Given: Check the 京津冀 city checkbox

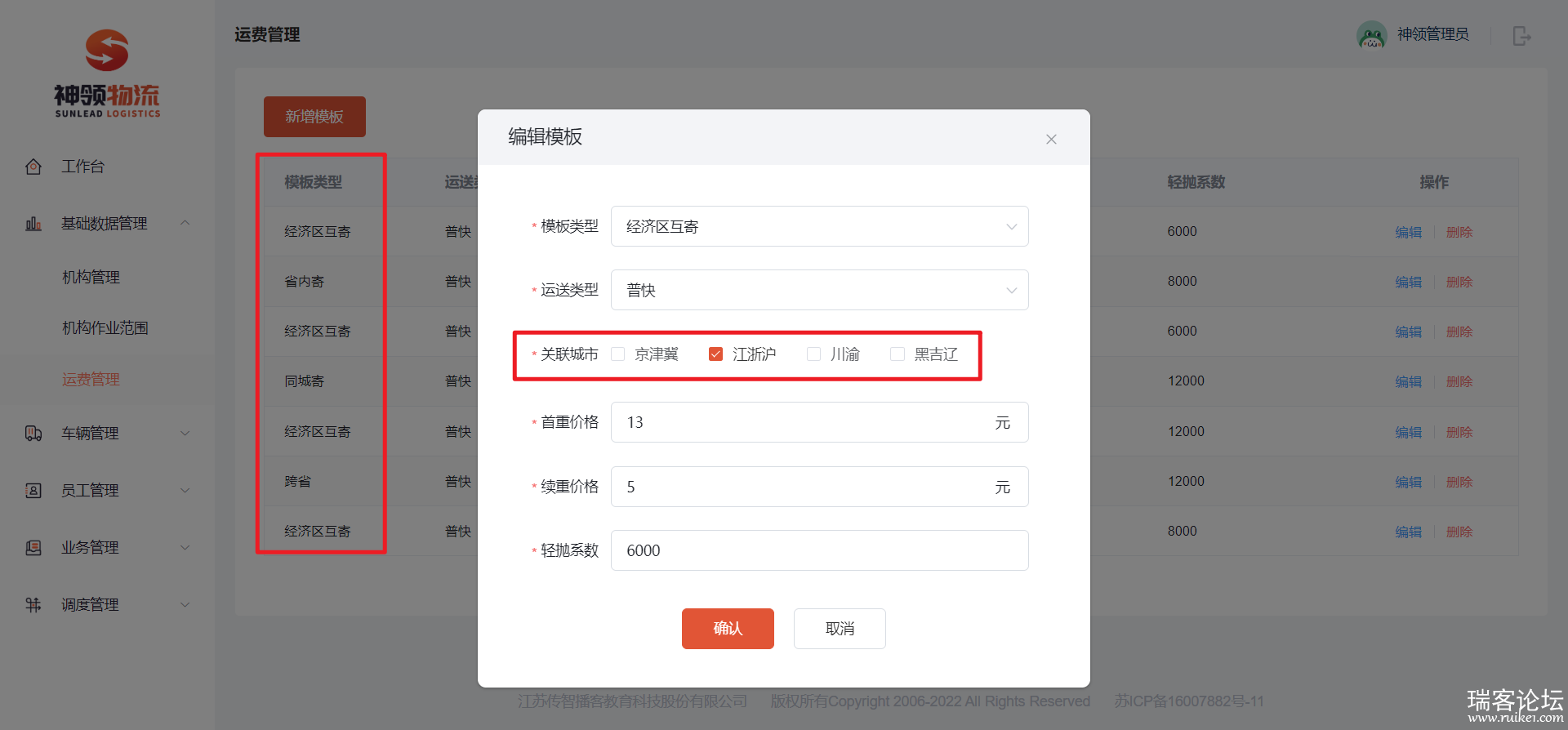Looking at the screenshot, I should pos(618,354).
